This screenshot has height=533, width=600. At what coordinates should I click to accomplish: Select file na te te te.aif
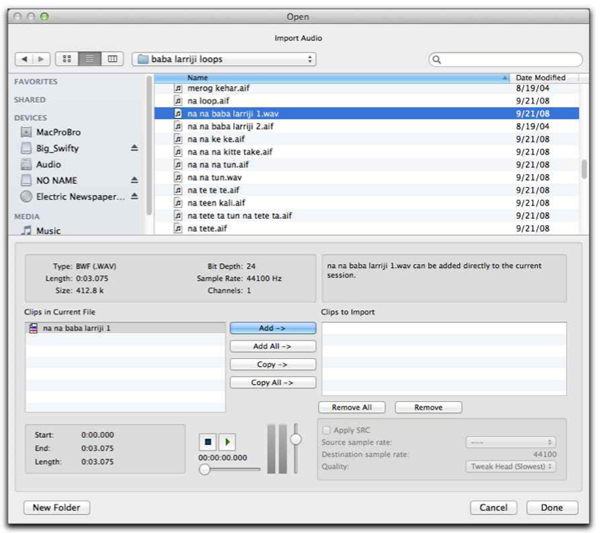(367, 190)
